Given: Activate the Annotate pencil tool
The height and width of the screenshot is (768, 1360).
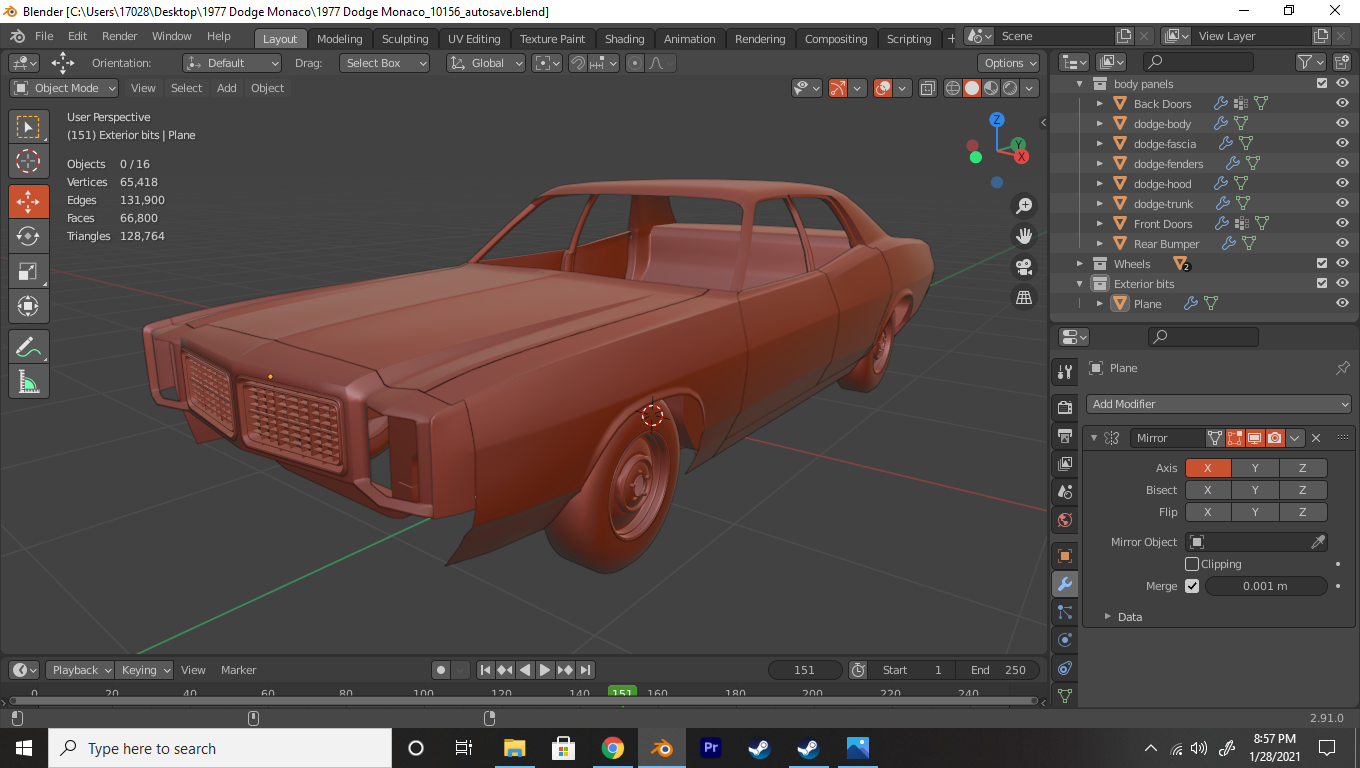Looking at the screenshot, I should pyautogui.click(x=28, y=347).
